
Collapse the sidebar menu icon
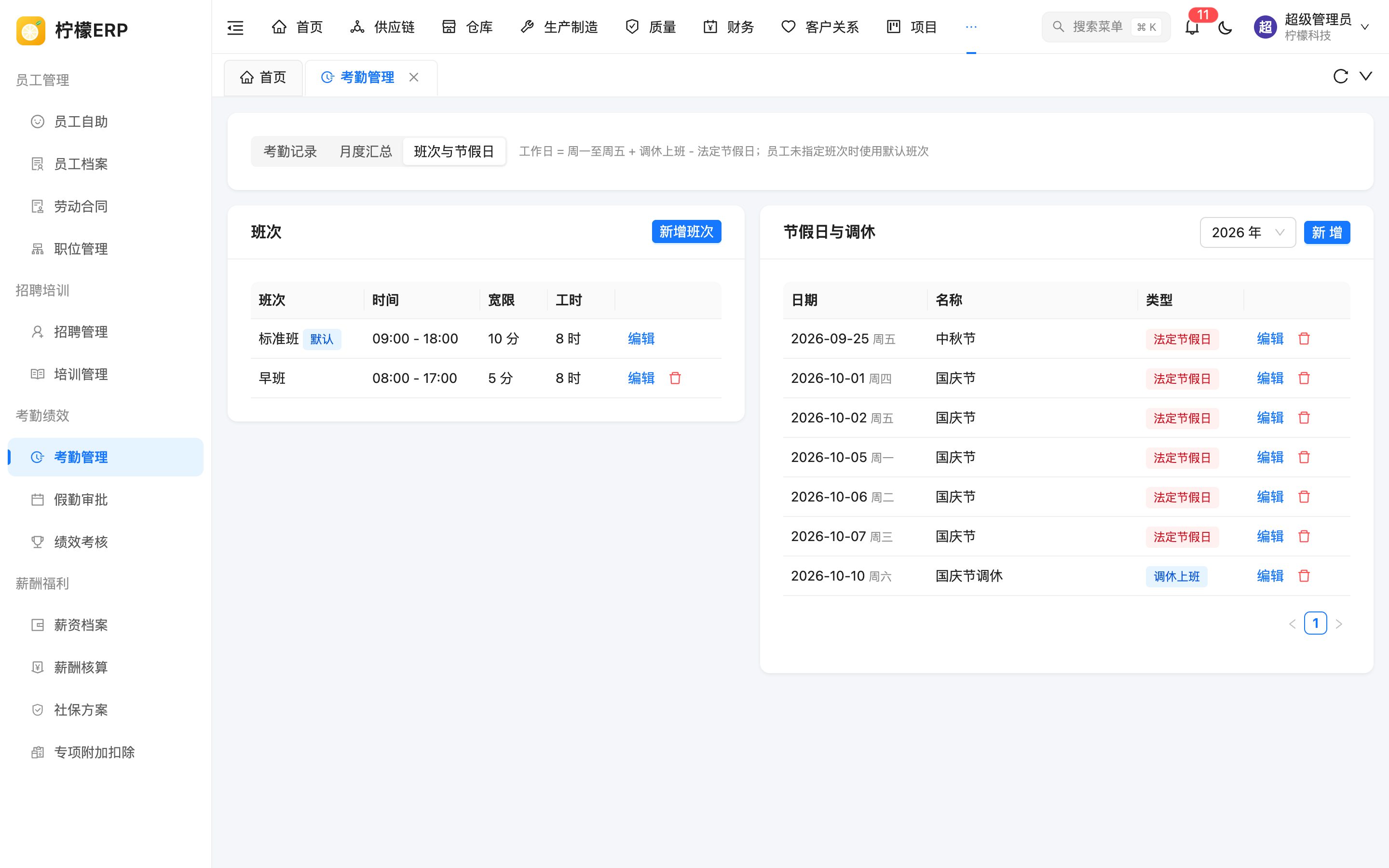[x=235, y=27]
